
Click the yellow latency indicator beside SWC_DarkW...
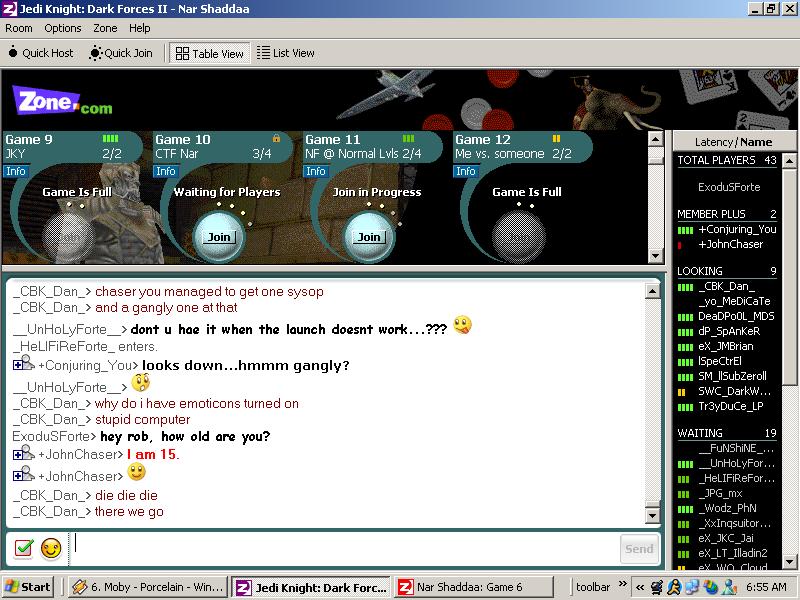click(681, 392)
